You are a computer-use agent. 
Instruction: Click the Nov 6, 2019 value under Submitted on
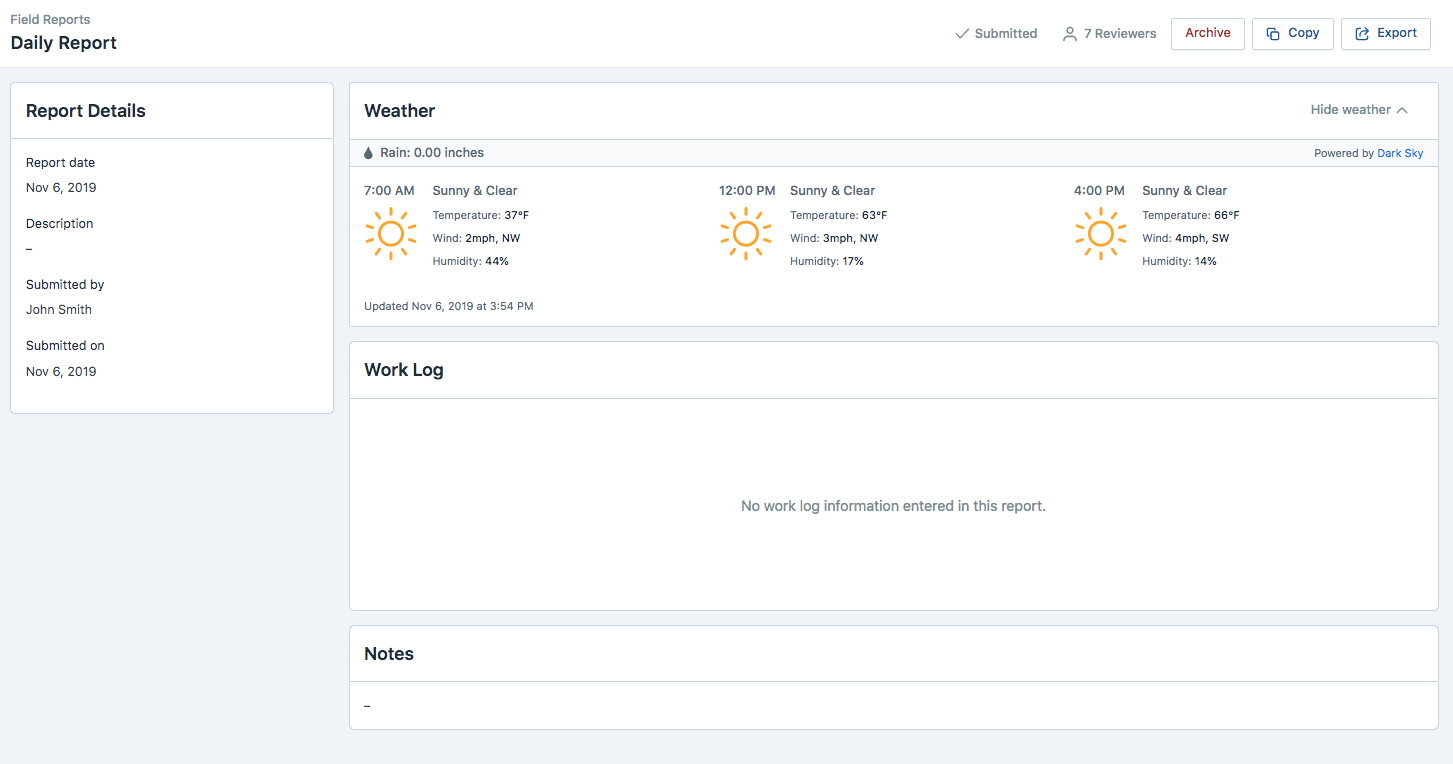coord(61,371)
